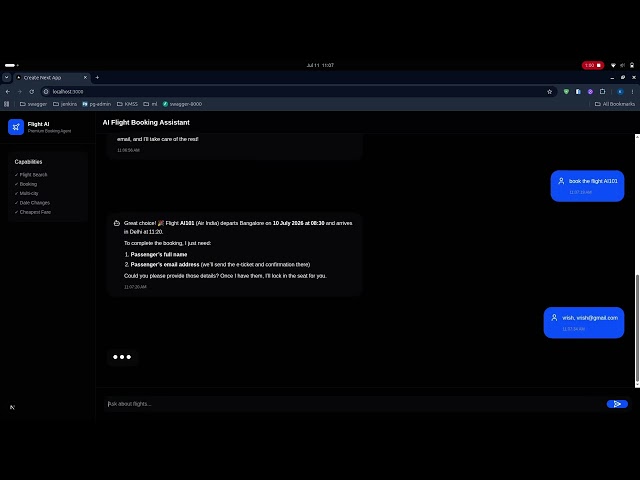Click the AI Flight Booking Assistant title
This screenshot has width=640, height=480.
point(146,122)
